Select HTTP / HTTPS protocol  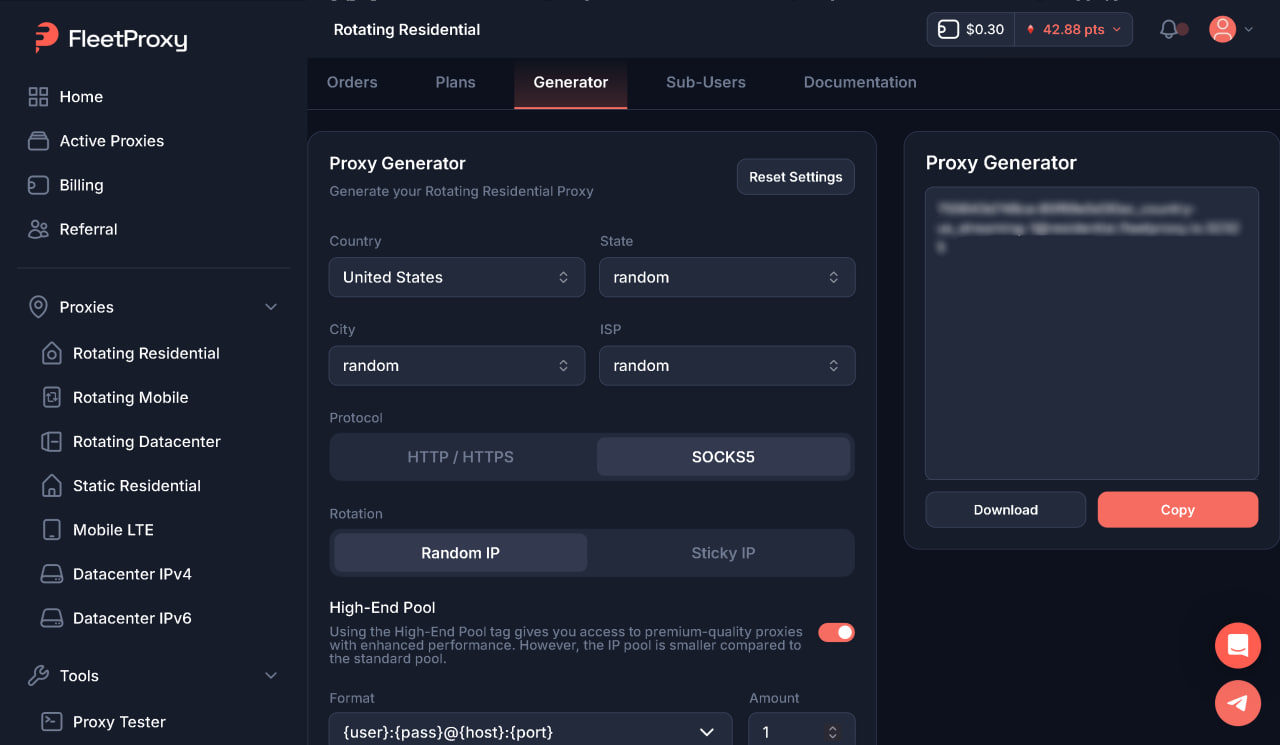point(460,457)
